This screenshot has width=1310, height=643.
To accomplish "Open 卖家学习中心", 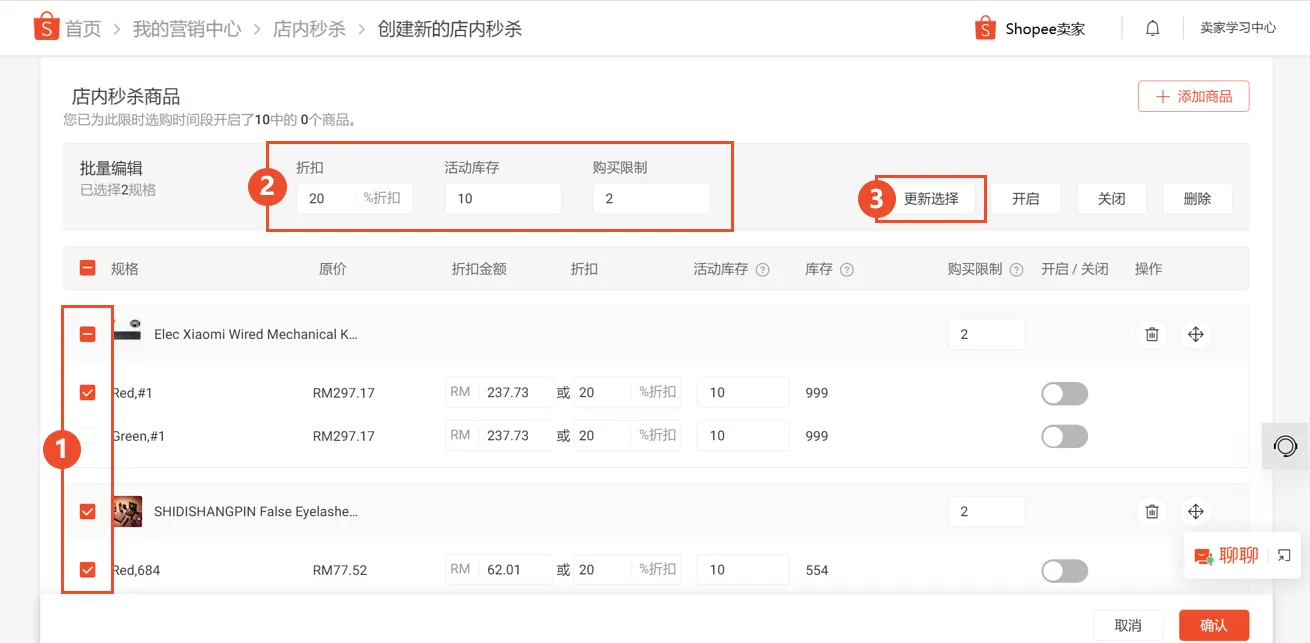I will 1238,27.
